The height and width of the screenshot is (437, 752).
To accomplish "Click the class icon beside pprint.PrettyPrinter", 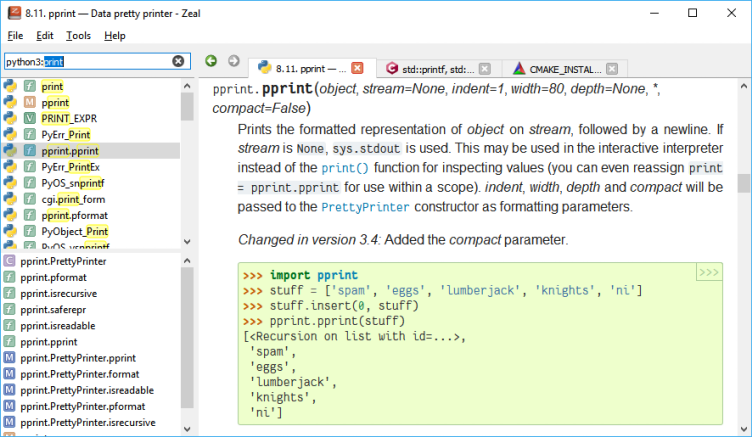I will [9, 261].
